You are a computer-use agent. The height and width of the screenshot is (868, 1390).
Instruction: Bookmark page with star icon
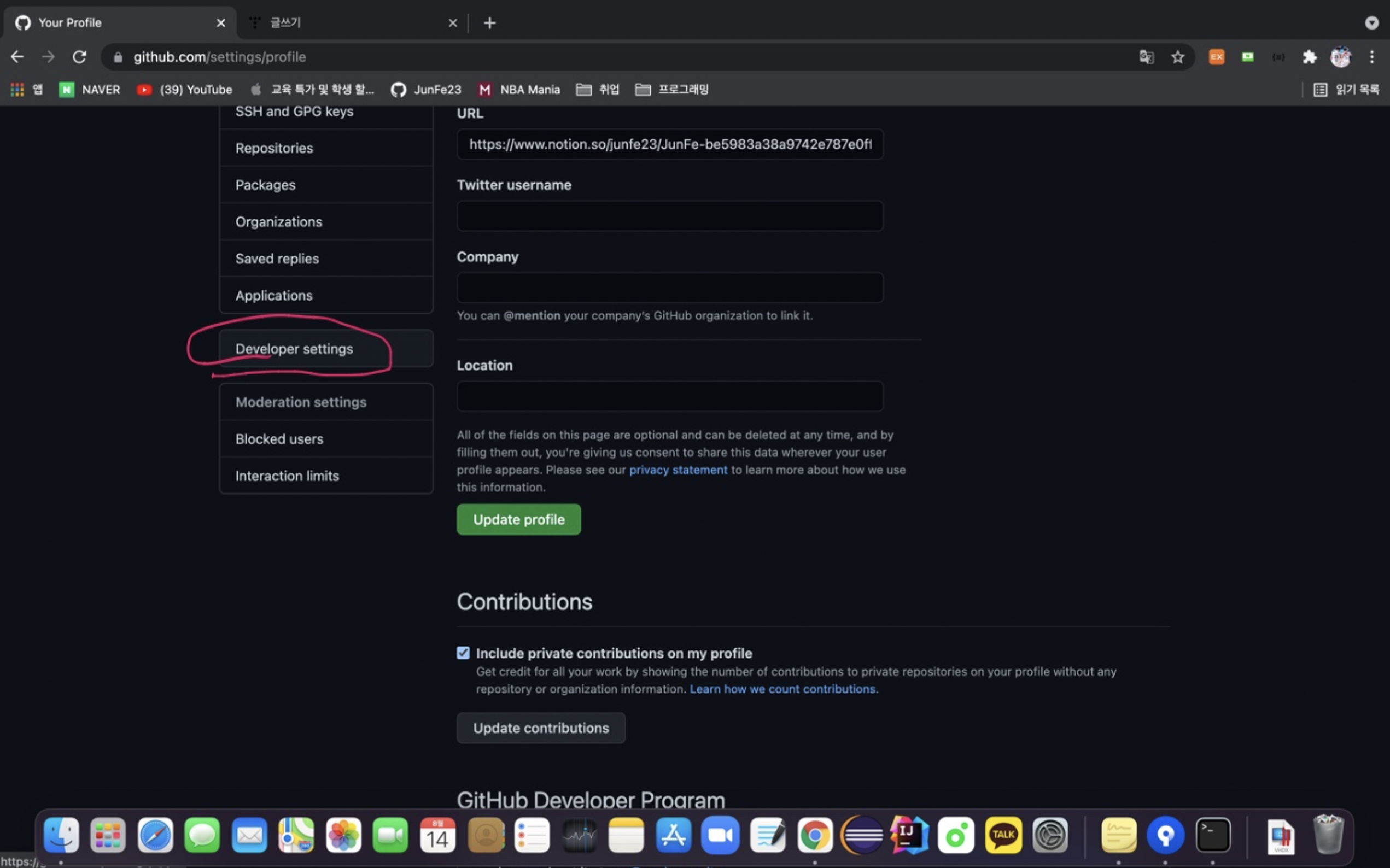[1178, 57]
